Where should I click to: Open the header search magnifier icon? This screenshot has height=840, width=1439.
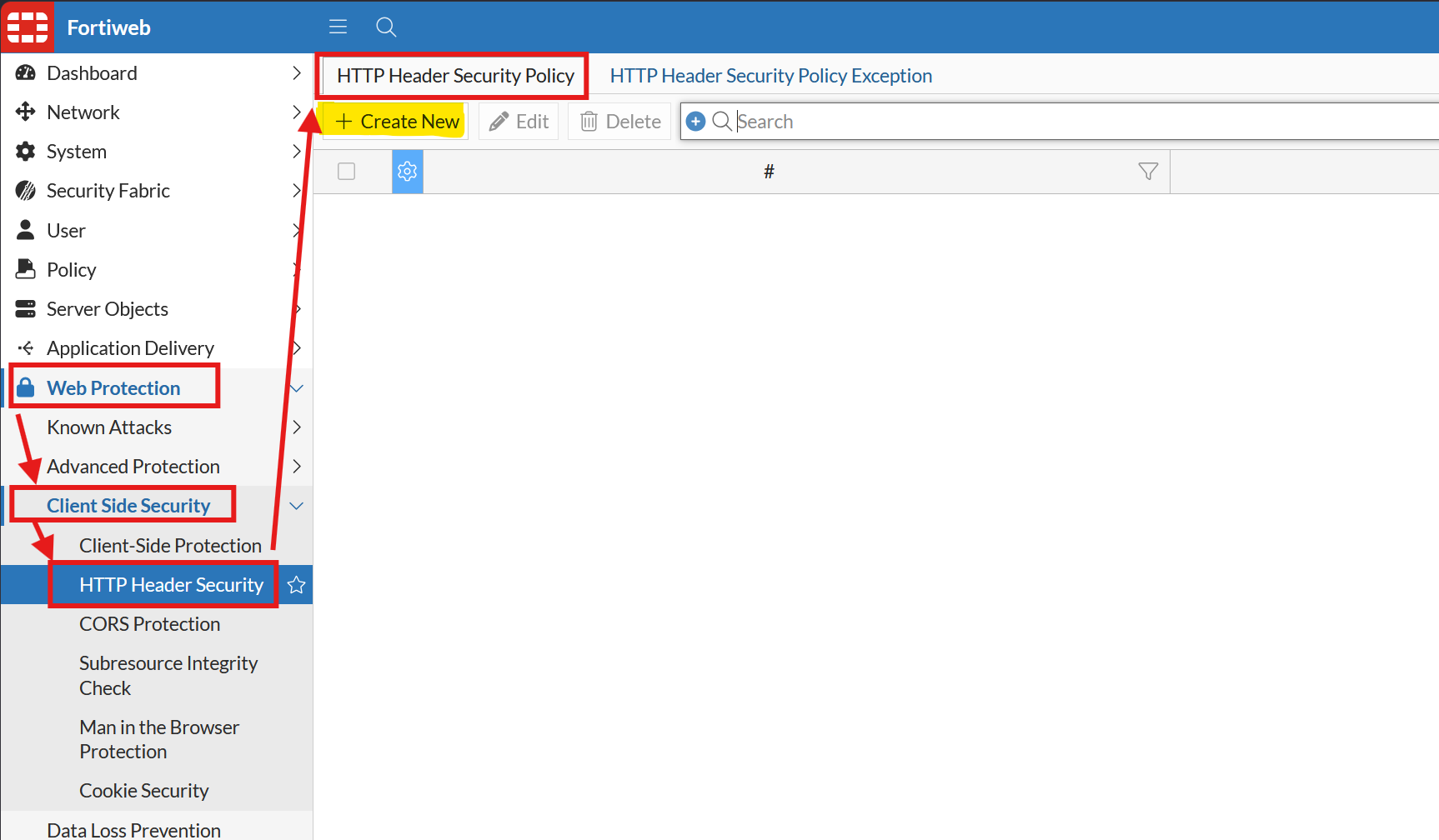(x=386, y=27)
